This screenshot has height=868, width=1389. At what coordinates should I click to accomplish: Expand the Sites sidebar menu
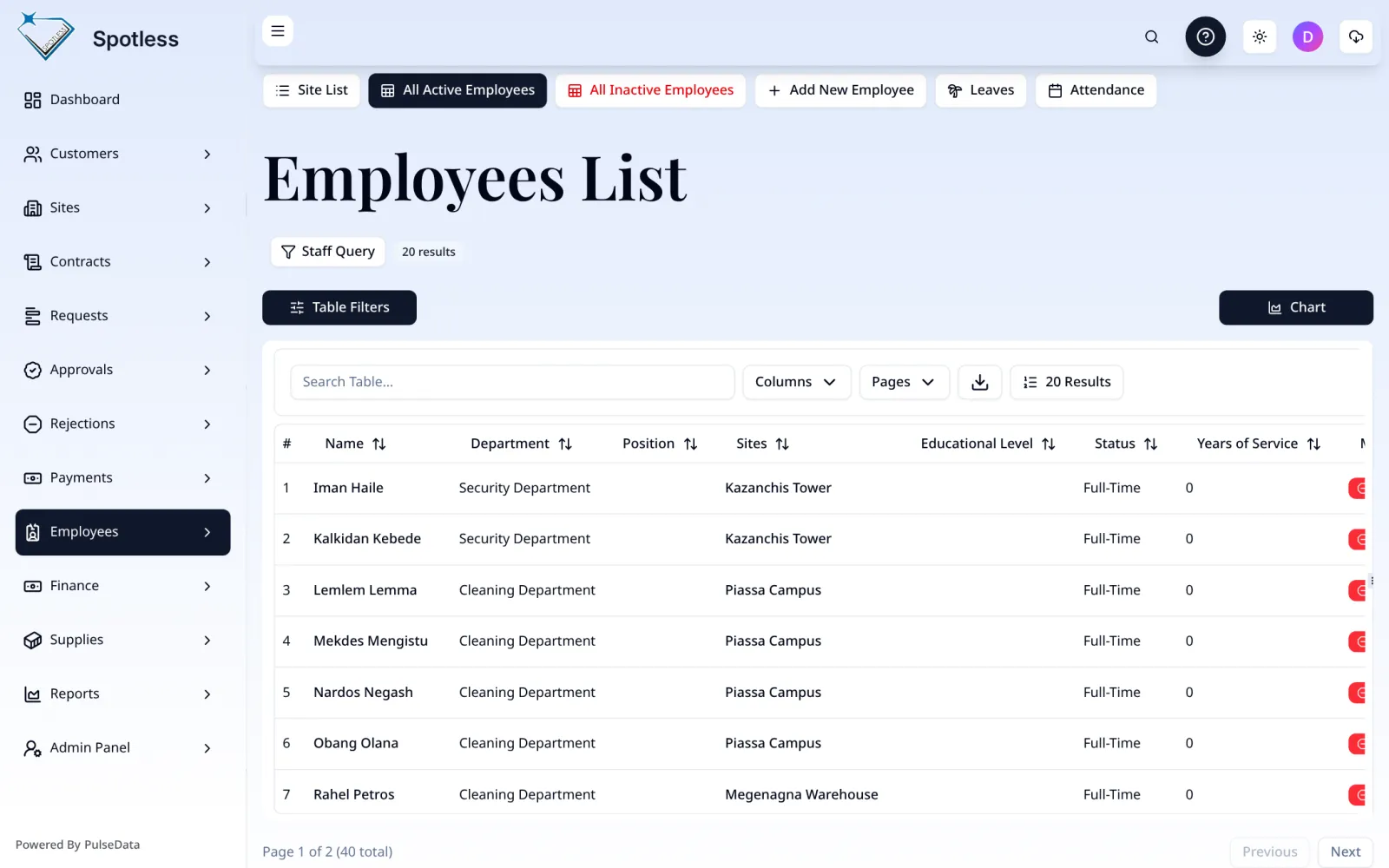click(122, 207)
